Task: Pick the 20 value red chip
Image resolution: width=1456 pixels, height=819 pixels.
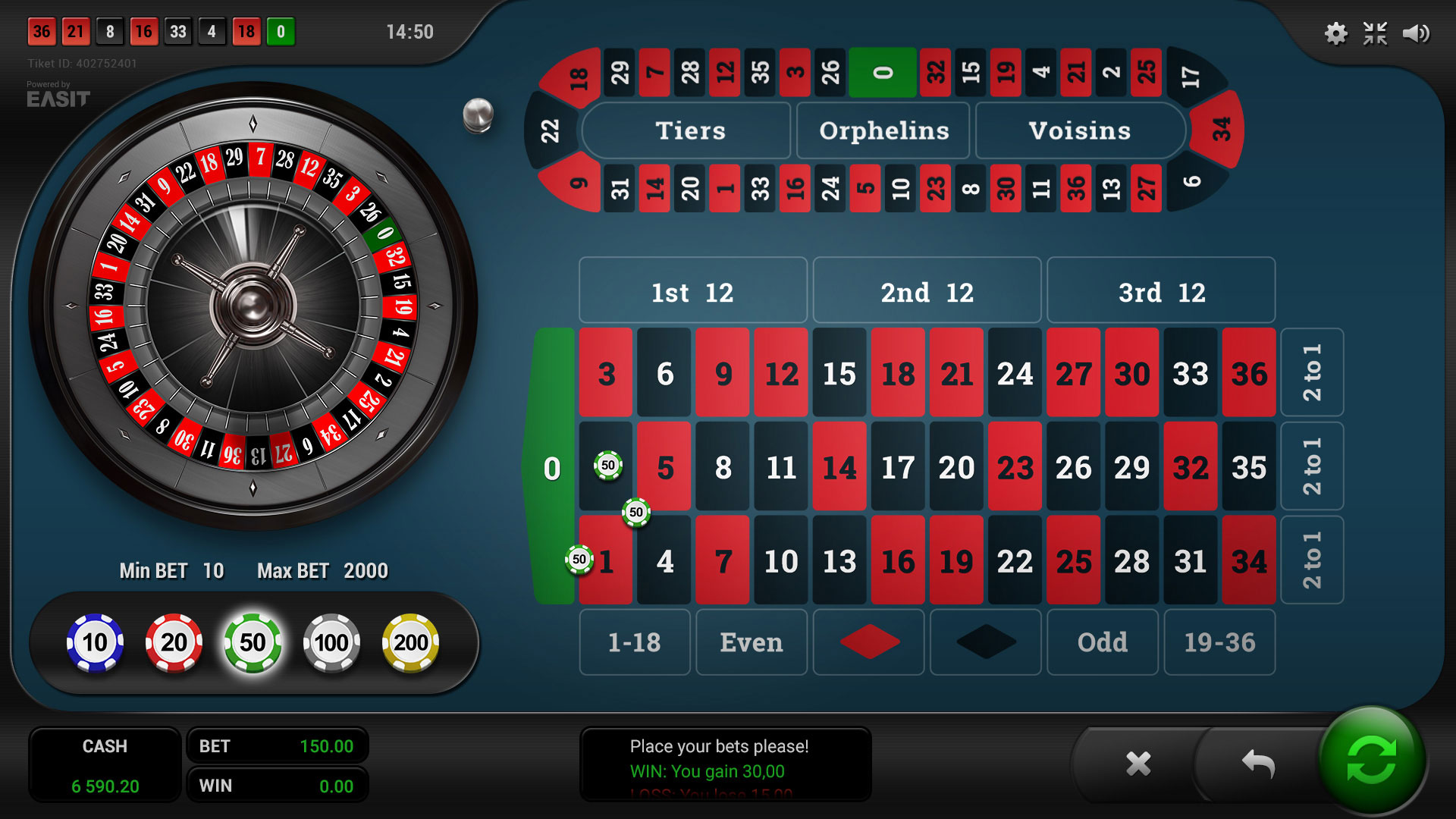Action: point(174,643)
